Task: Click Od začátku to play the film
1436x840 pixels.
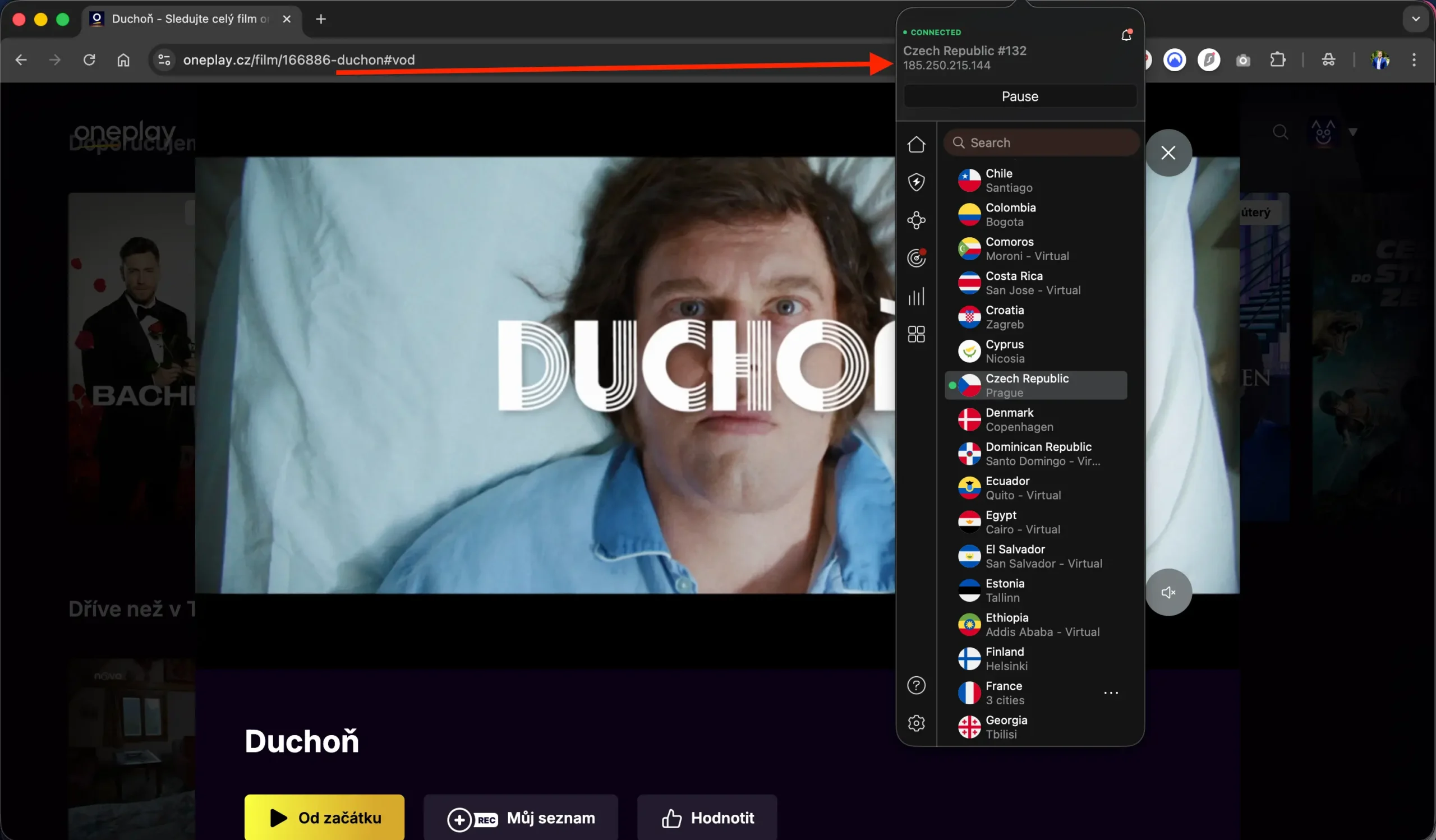Action: tap(324, 817)
